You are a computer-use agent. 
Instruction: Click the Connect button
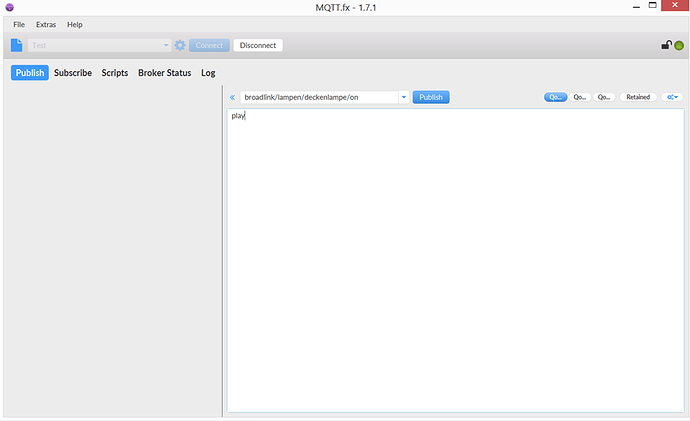coord(209,45)
